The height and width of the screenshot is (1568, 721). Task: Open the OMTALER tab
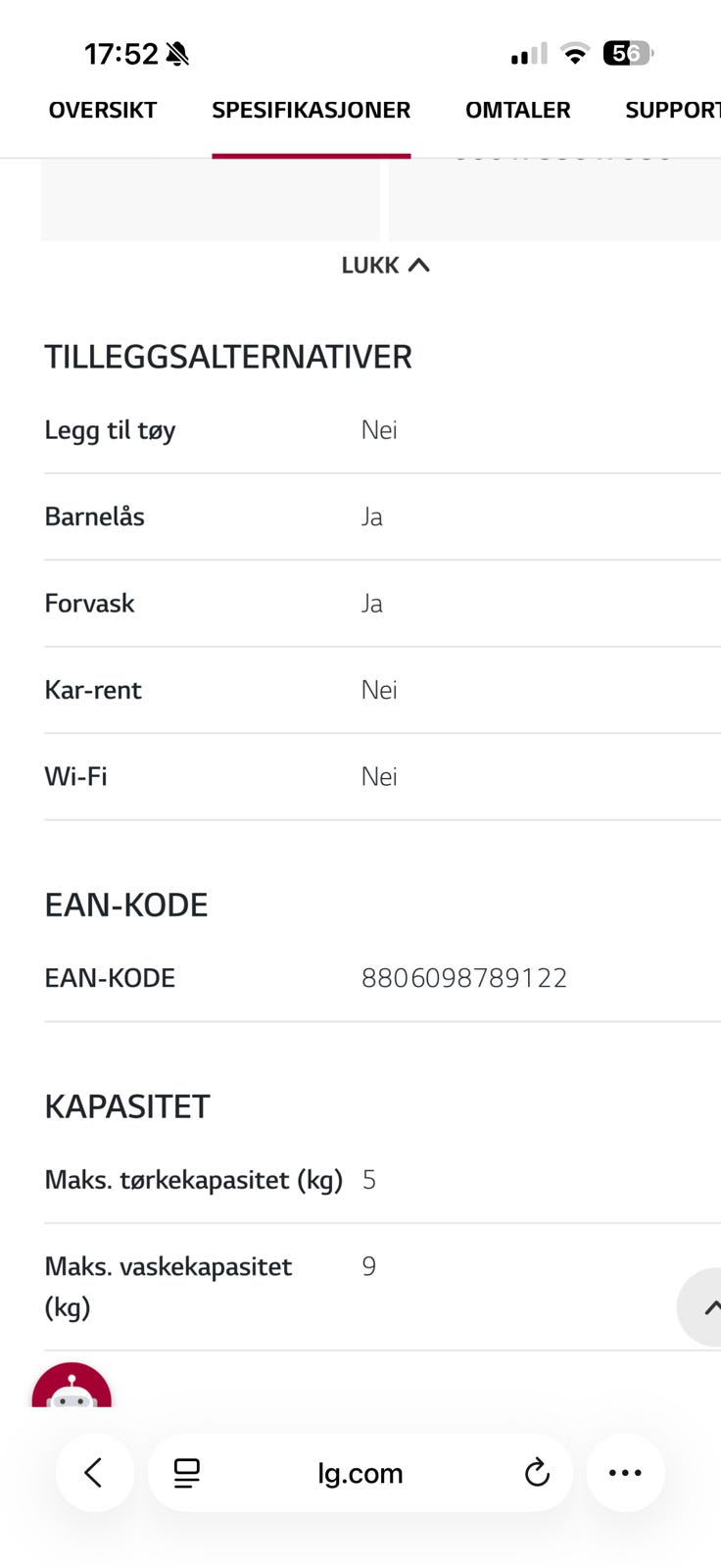point(518,110)
